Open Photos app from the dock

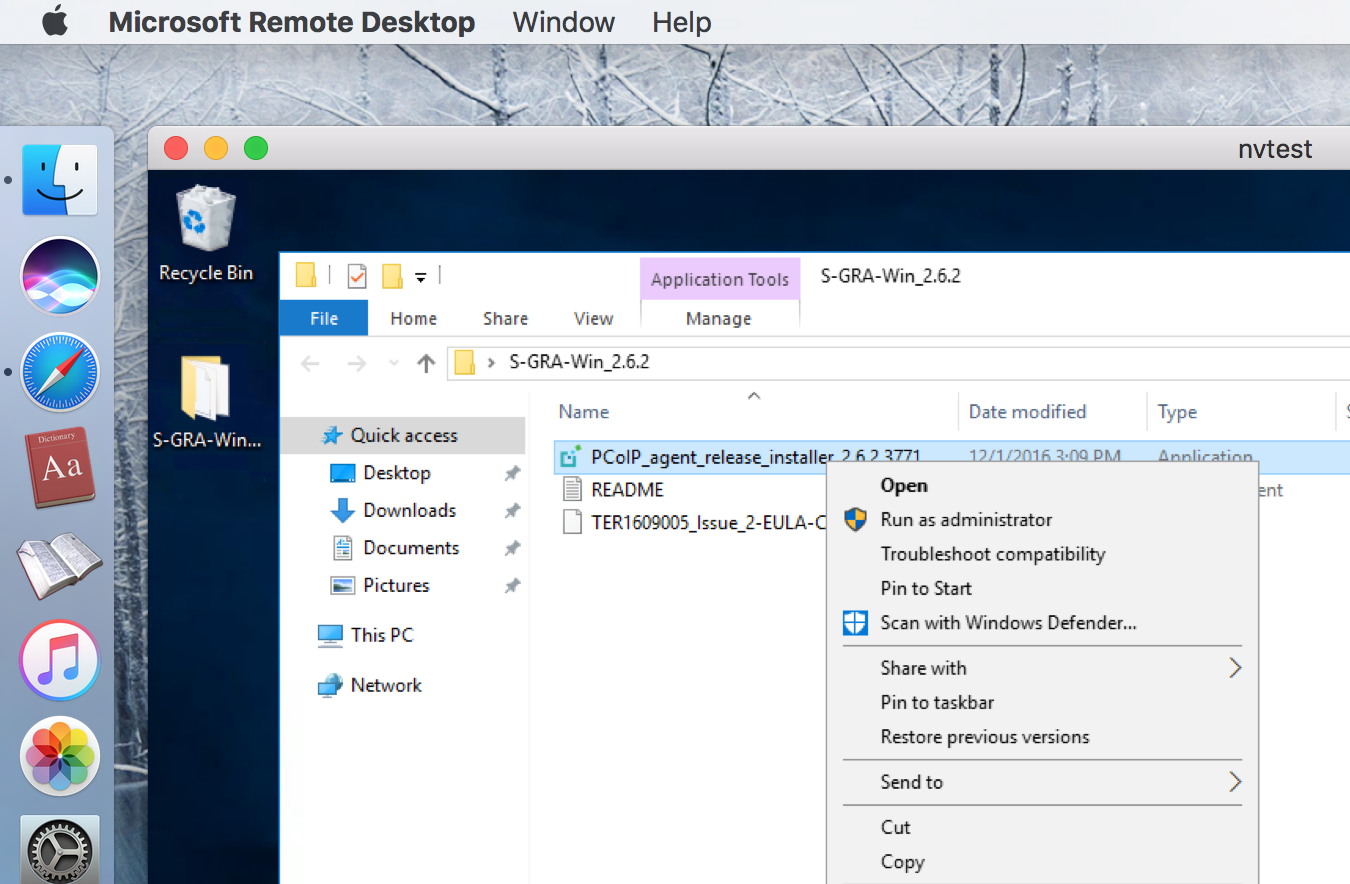(x=60, y=756)
